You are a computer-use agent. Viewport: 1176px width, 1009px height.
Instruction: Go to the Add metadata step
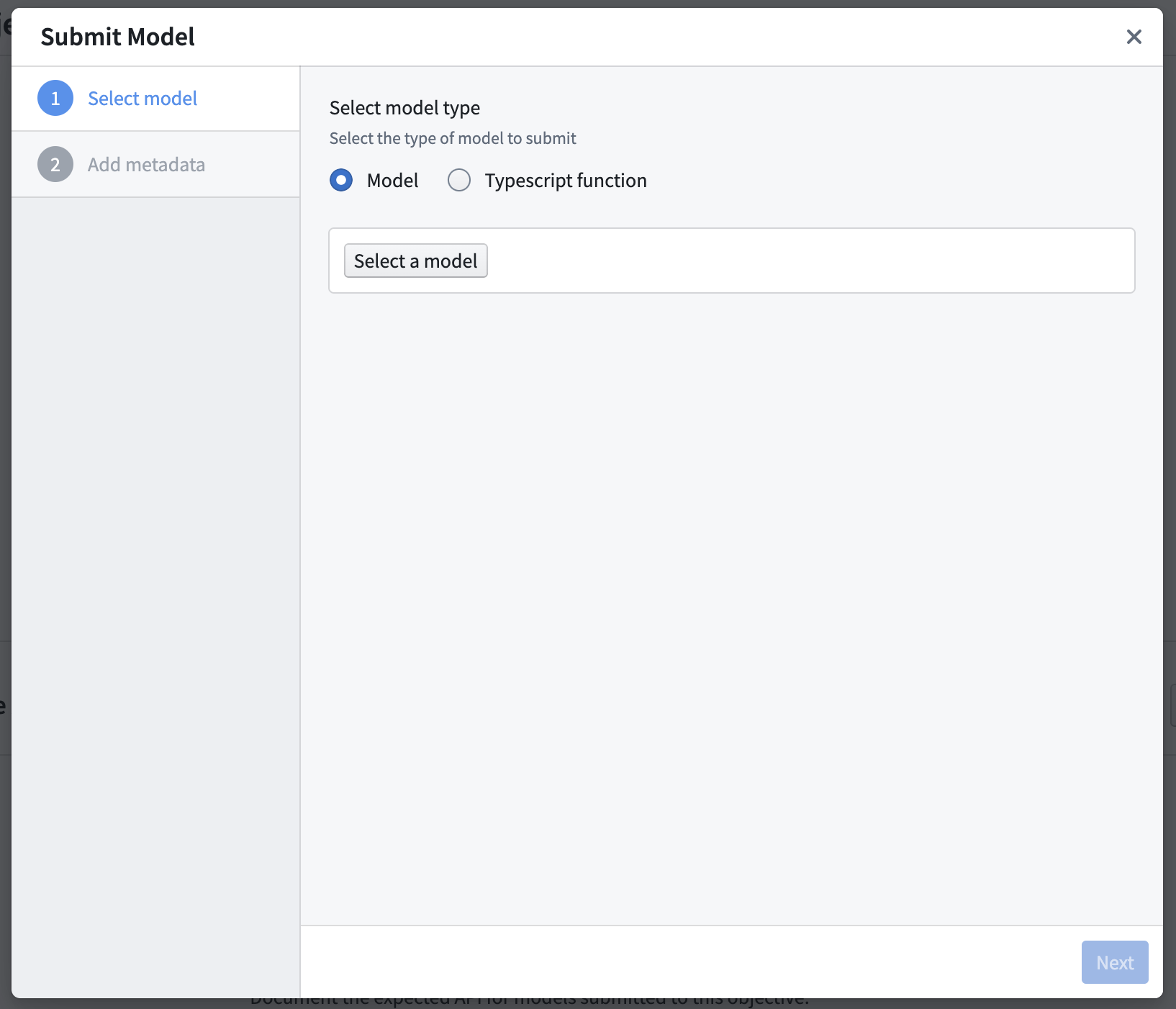coord(155,164)
